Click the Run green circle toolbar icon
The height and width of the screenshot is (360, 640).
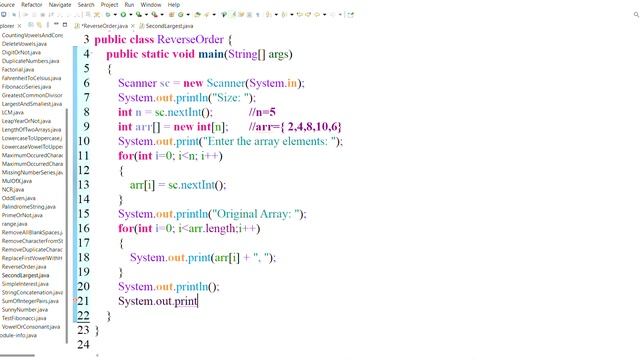[123, 15]
